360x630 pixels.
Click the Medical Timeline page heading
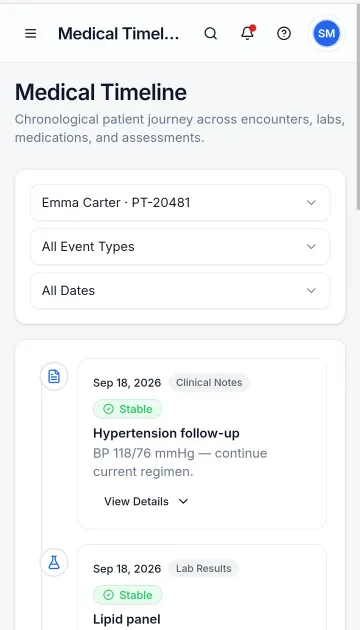click(101, 92)
